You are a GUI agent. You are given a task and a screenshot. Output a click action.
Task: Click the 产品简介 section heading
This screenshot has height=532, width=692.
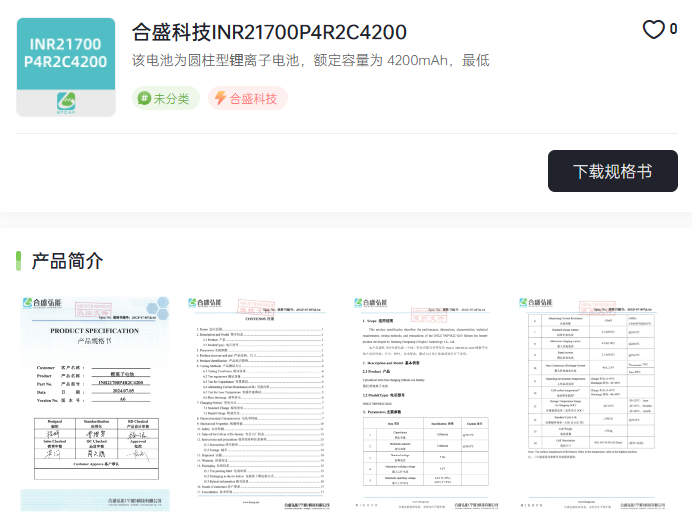[x=67, y=261]
